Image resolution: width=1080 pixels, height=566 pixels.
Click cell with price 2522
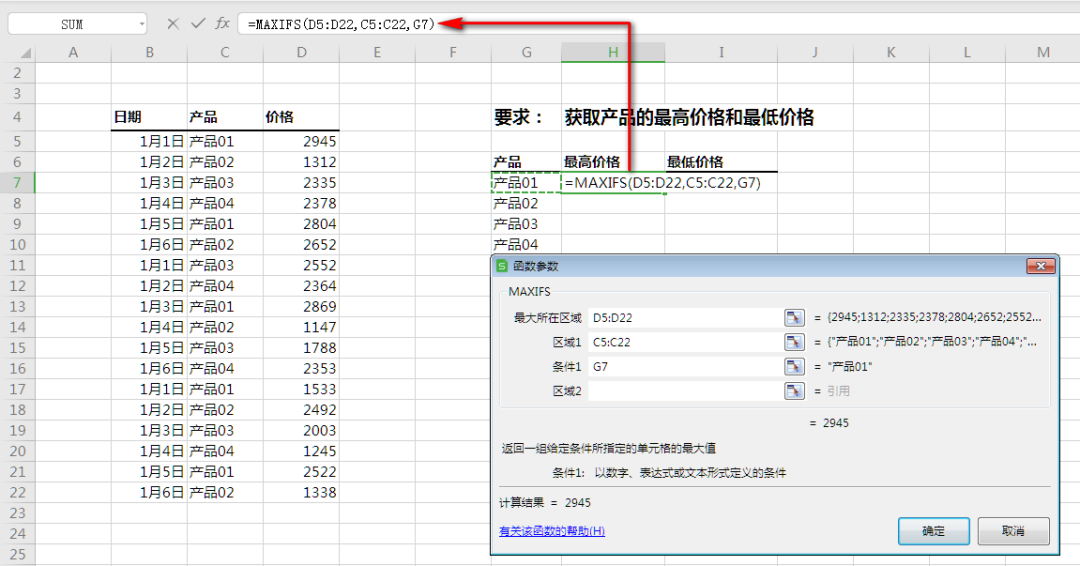[x=301, y=472]
